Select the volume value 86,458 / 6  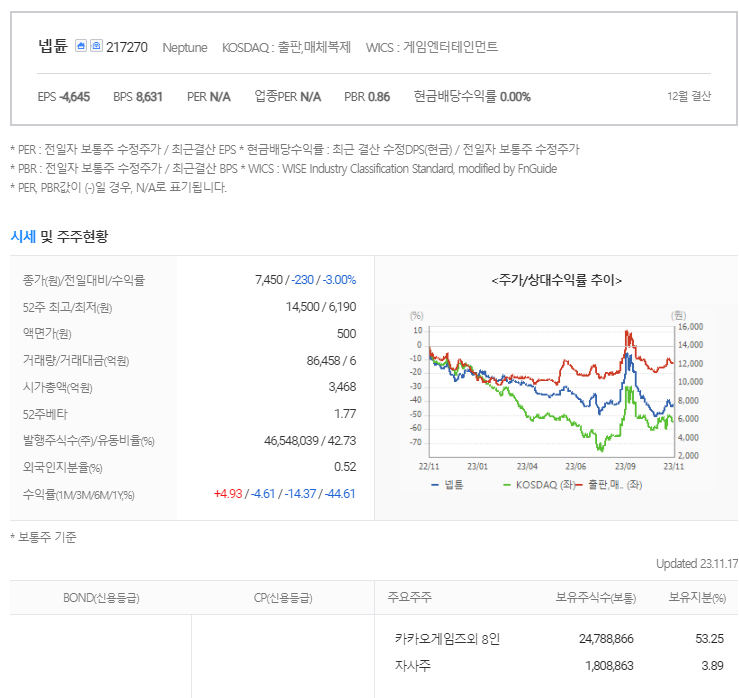[x=331, y=361]
